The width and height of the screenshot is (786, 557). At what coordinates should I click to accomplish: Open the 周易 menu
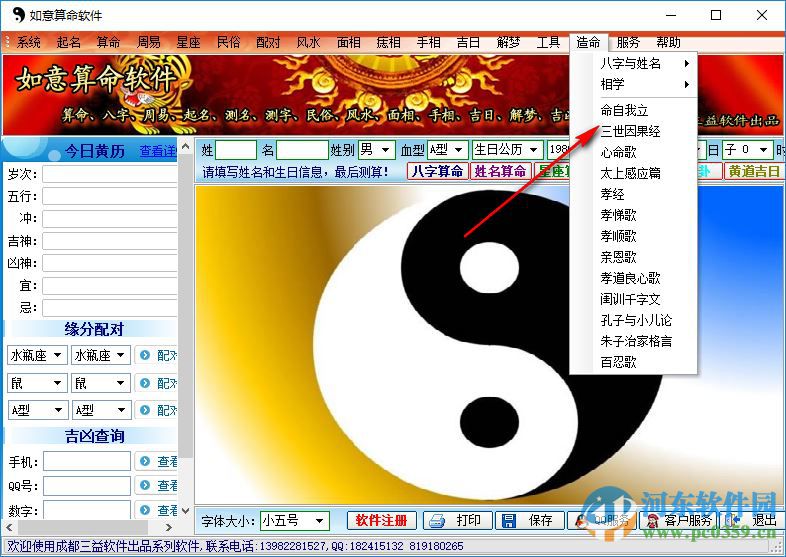(148, 42)
